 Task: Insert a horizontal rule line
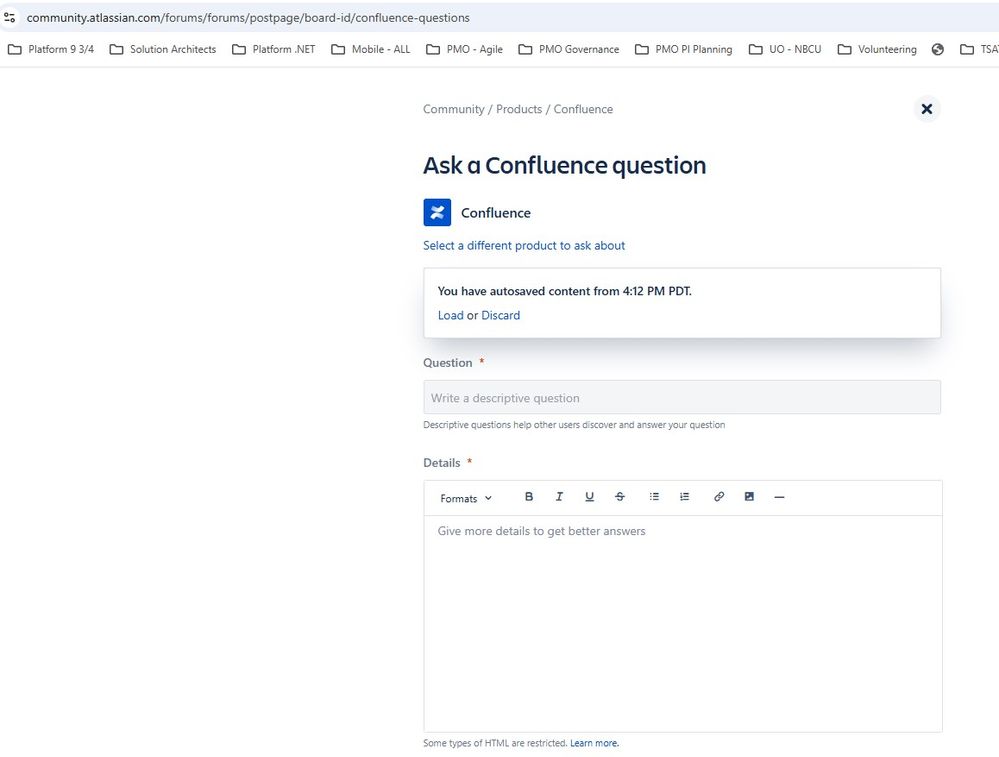click(779, 497)
